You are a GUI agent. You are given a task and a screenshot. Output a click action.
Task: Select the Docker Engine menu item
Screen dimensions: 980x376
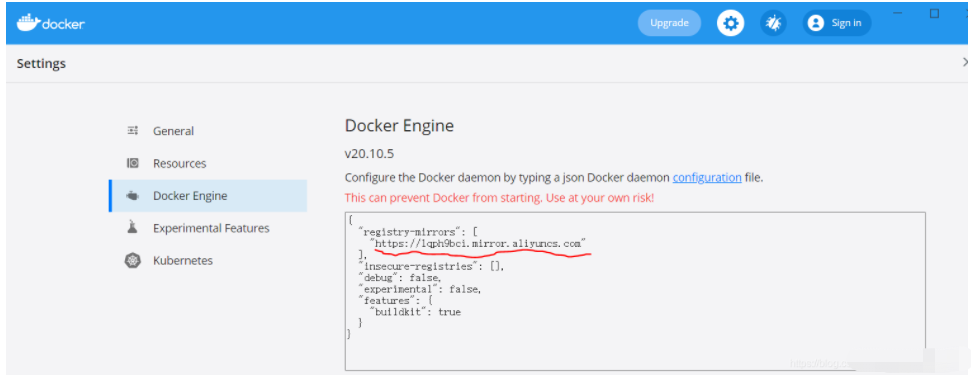click(208, 195)
